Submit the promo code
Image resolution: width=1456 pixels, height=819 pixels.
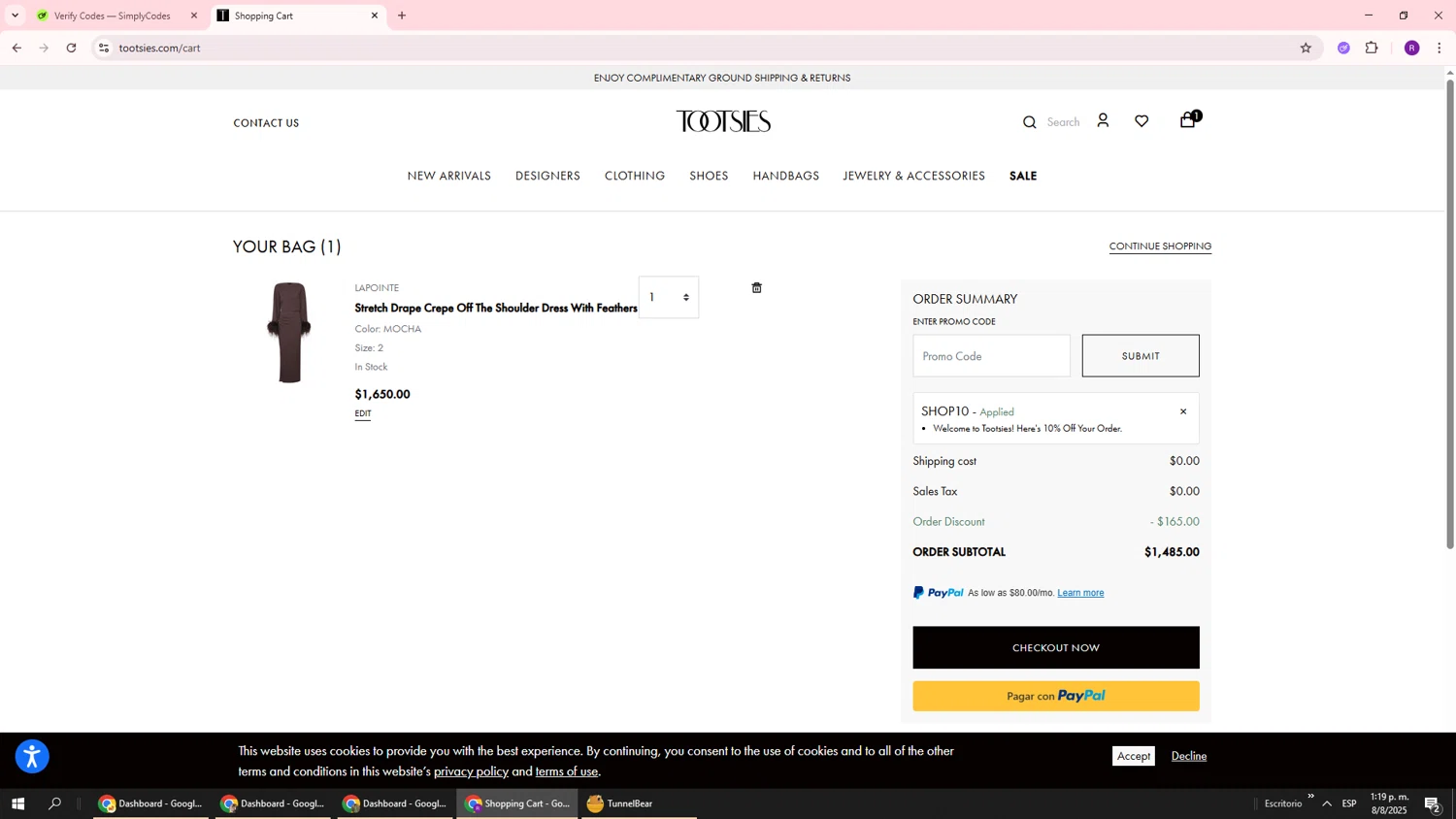[1141, 356]
